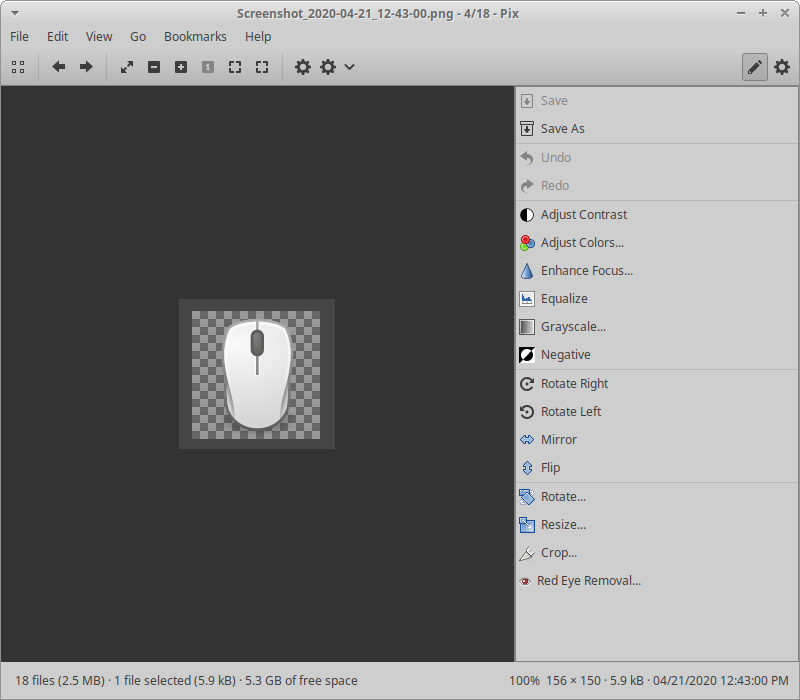
Task: Choose the Crop... option
Action: coord(558,553)
